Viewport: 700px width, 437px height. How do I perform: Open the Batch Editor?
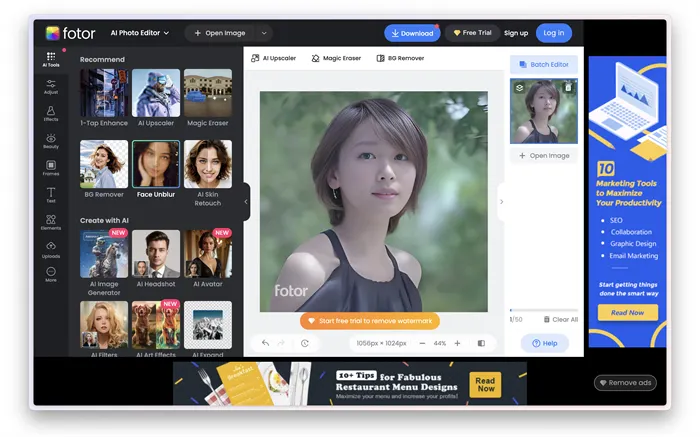pyautogui.click(x=544, y=64)
